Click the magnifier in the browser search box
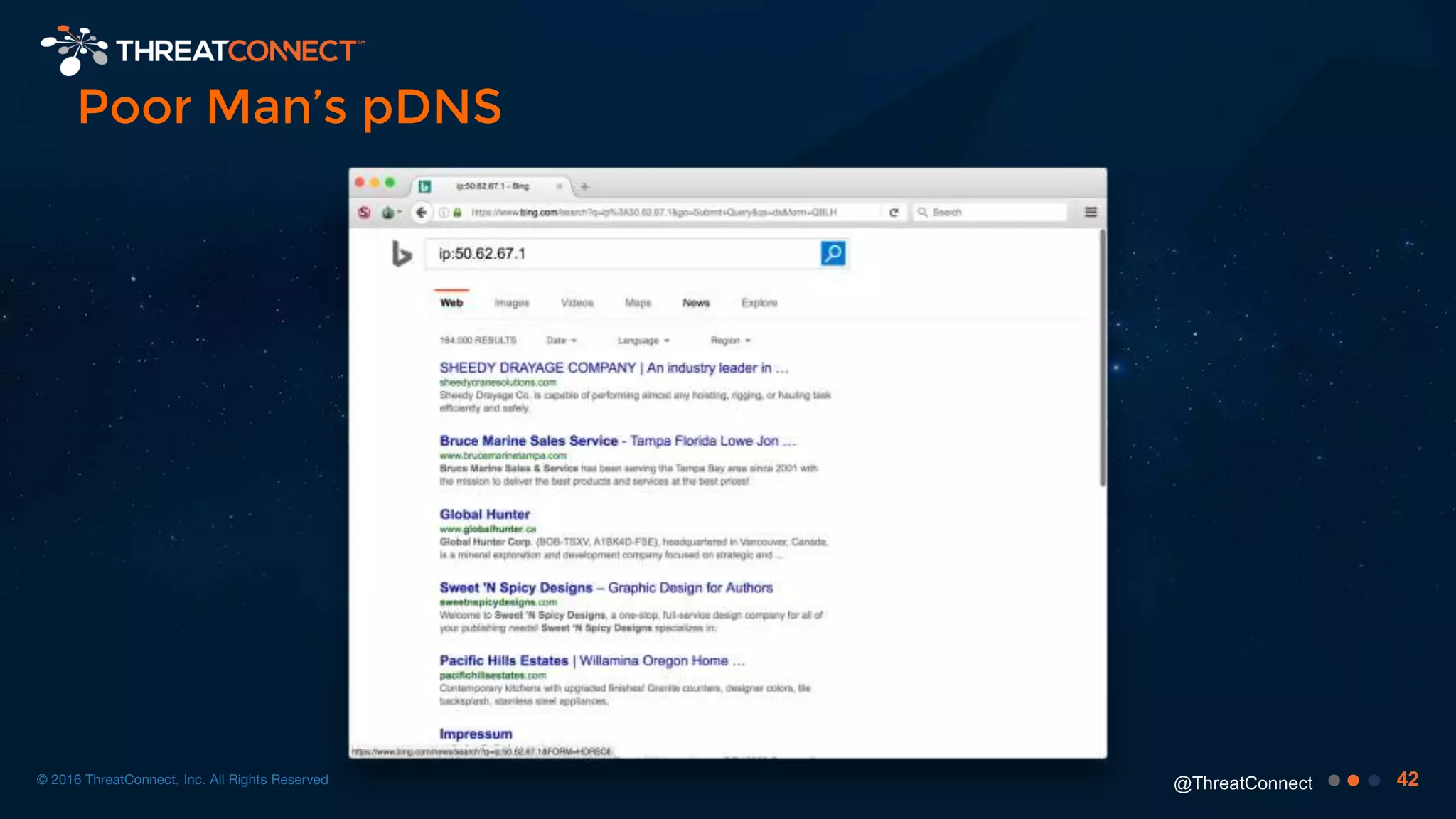Screen dimensions: 1456x819 923,212
